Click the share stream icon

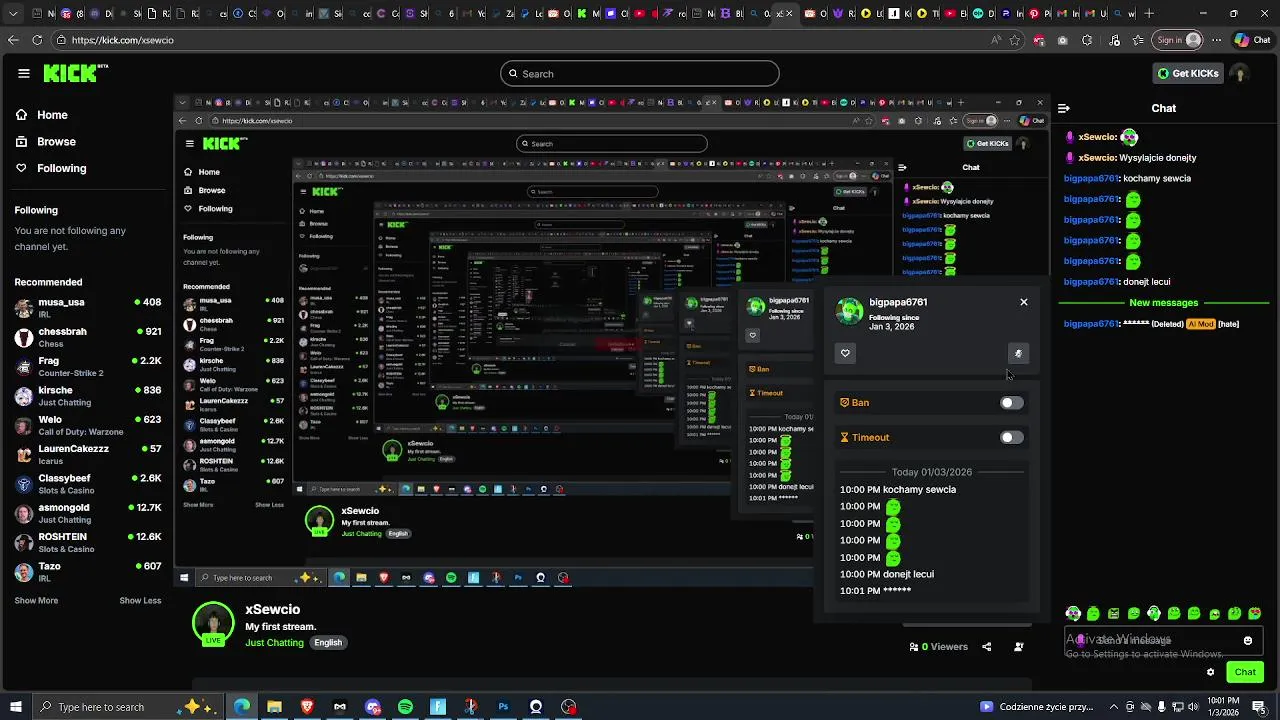point(986,647)
